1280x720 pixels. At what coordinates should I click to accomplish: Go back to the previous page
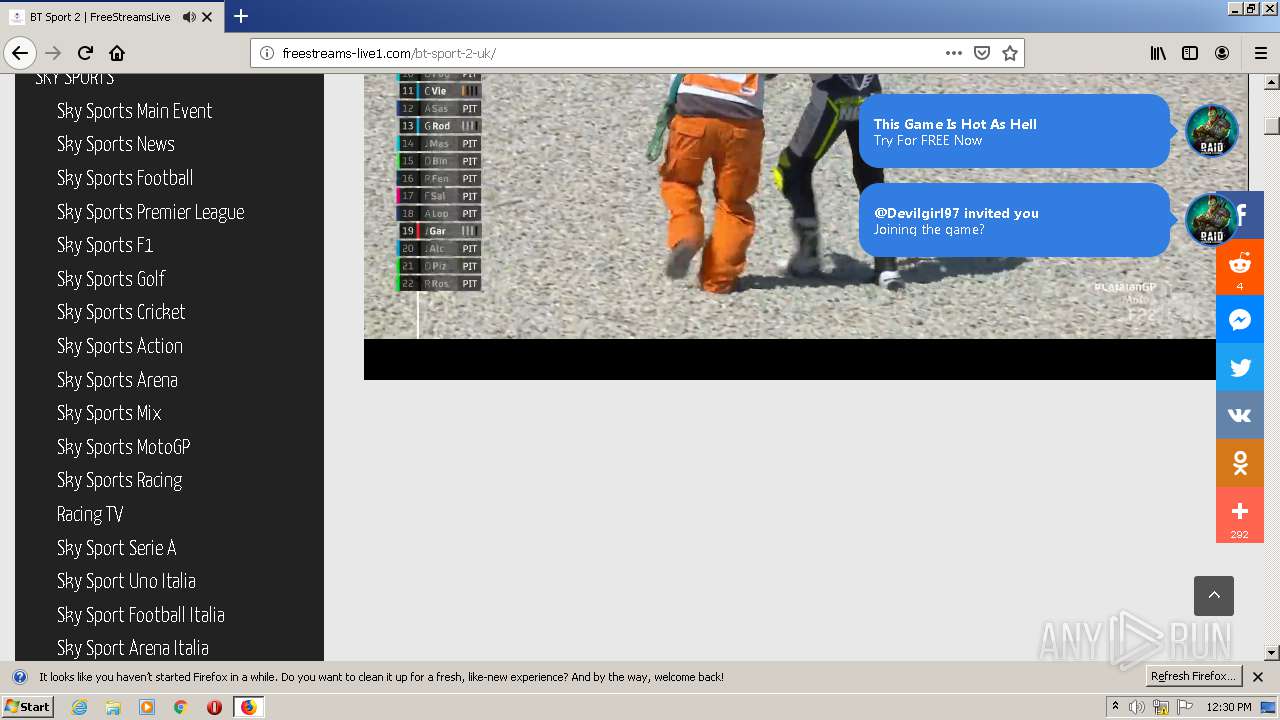pyautogui.click(x=20, y=53)
